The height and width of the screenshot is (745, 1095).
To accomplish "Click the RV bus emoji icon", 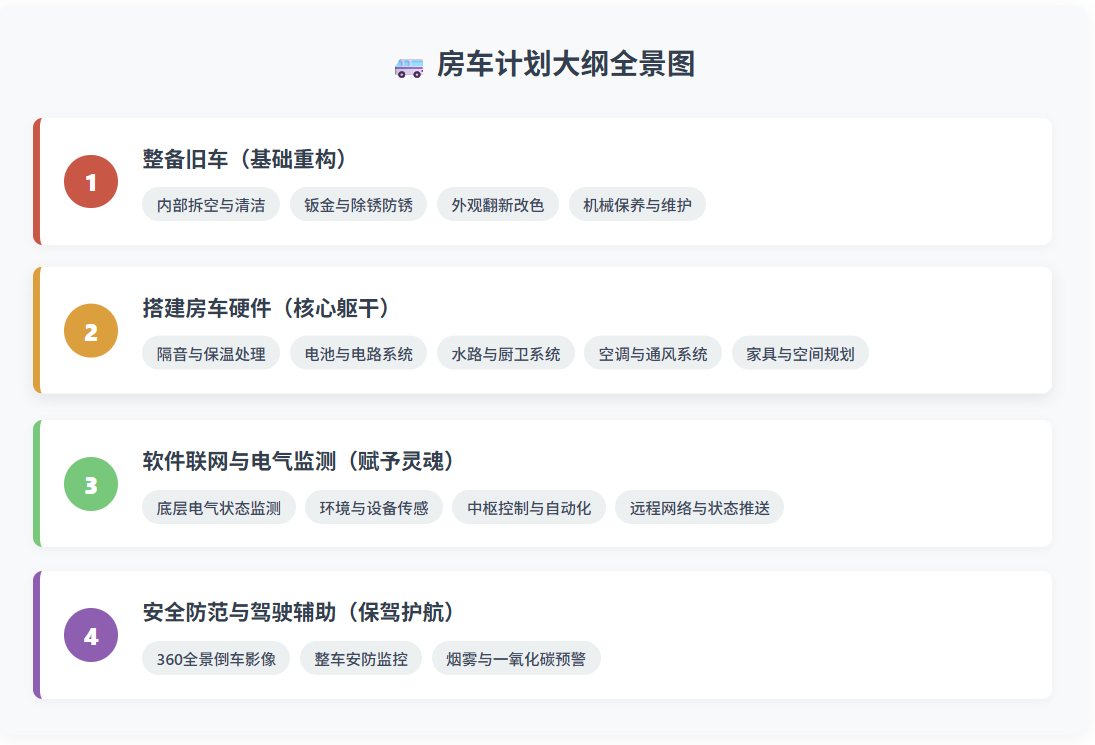I will [x=409, y=66].
